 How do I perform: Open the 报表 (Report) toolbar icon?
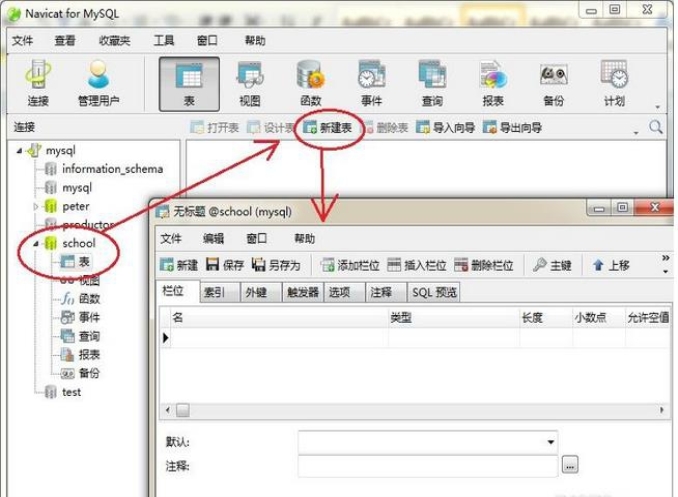tap(493, 83)
